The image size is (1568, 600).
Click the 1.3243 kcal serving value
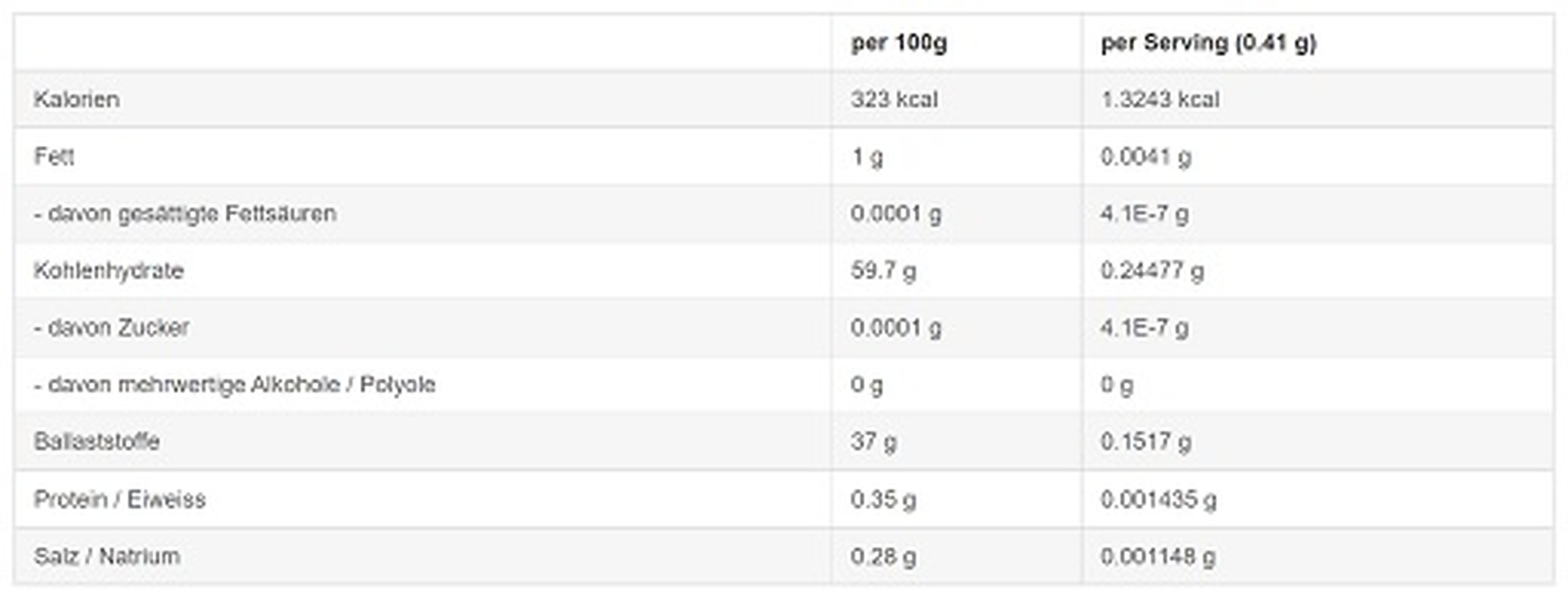coord(1160,99)
